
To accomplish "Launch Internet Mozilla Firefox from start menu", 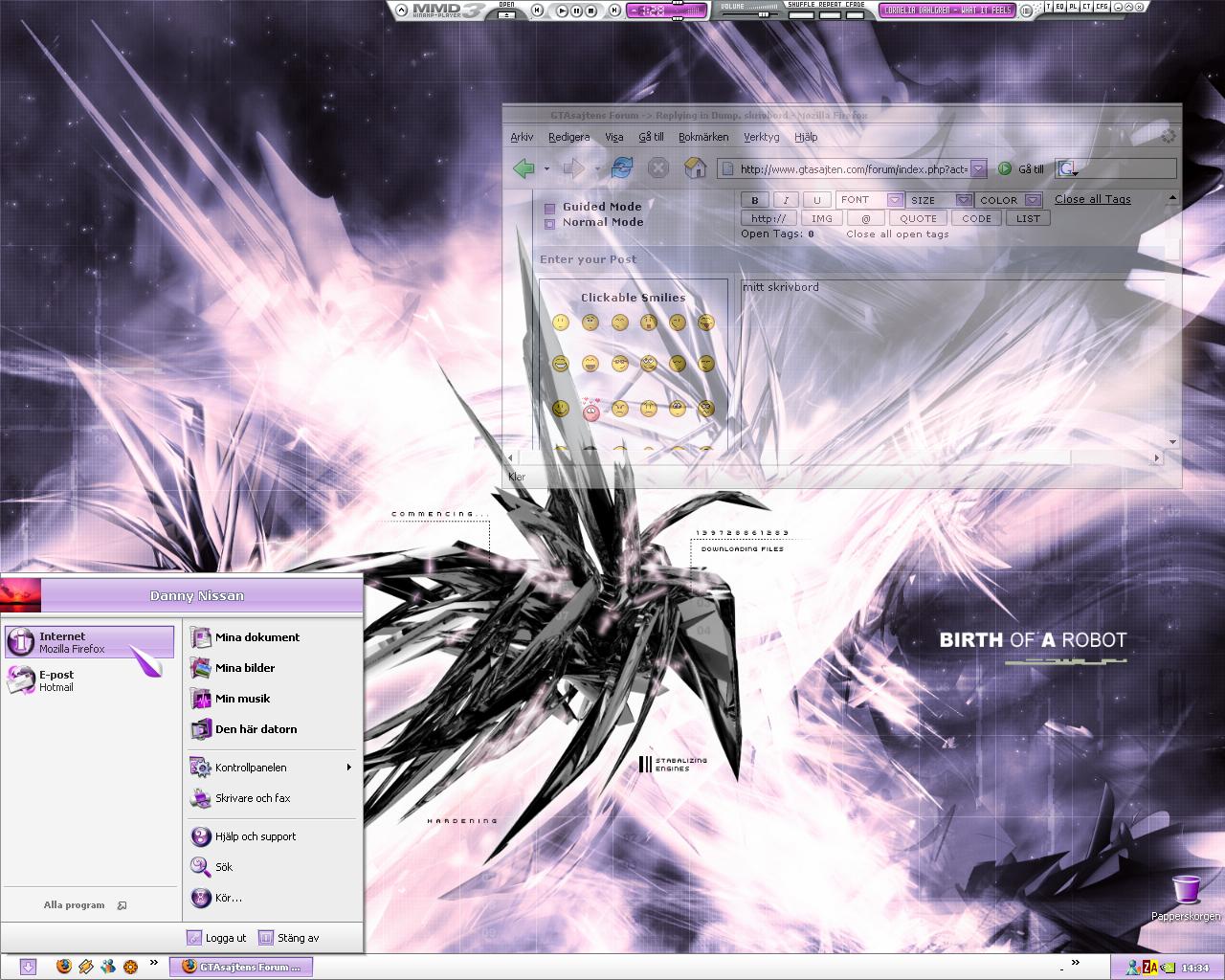I will [x=89, y=642].
